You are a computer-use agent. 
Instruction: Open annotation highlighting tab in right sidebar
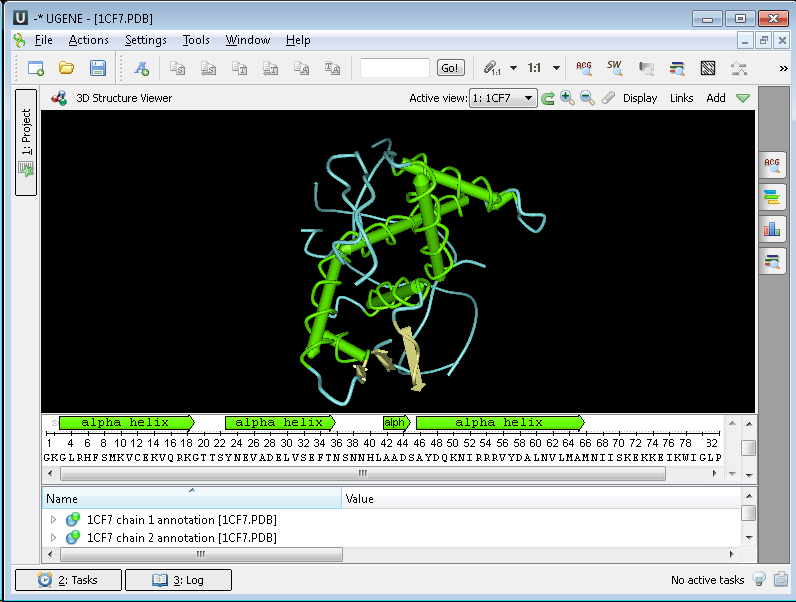click(772, 197)
